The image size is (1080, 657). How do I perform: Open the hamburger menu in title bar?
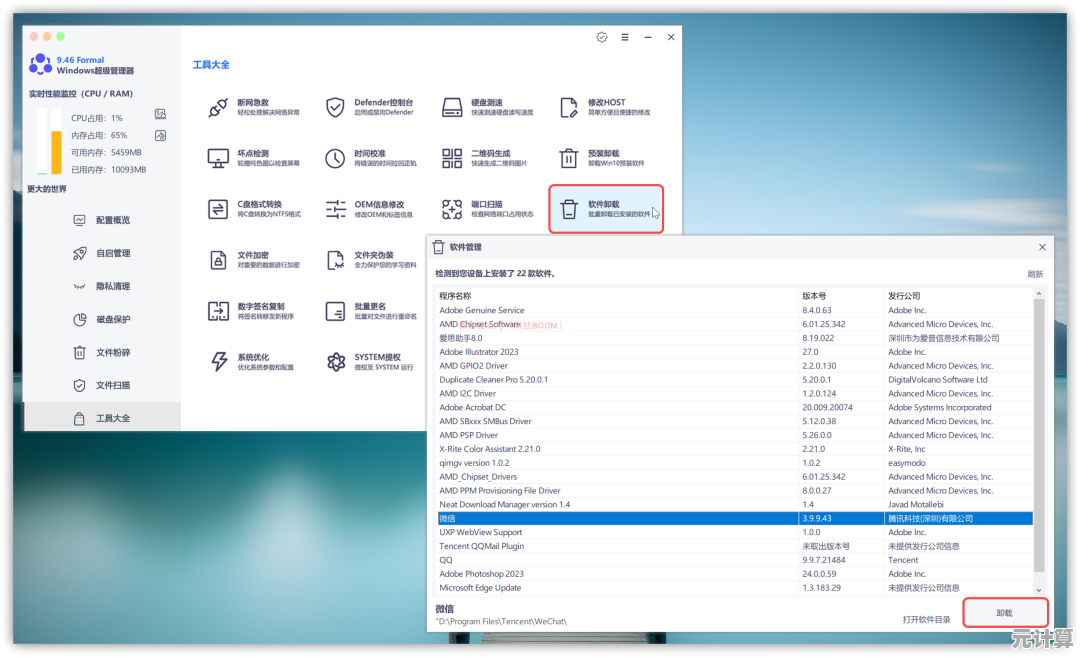click(625, 37)
